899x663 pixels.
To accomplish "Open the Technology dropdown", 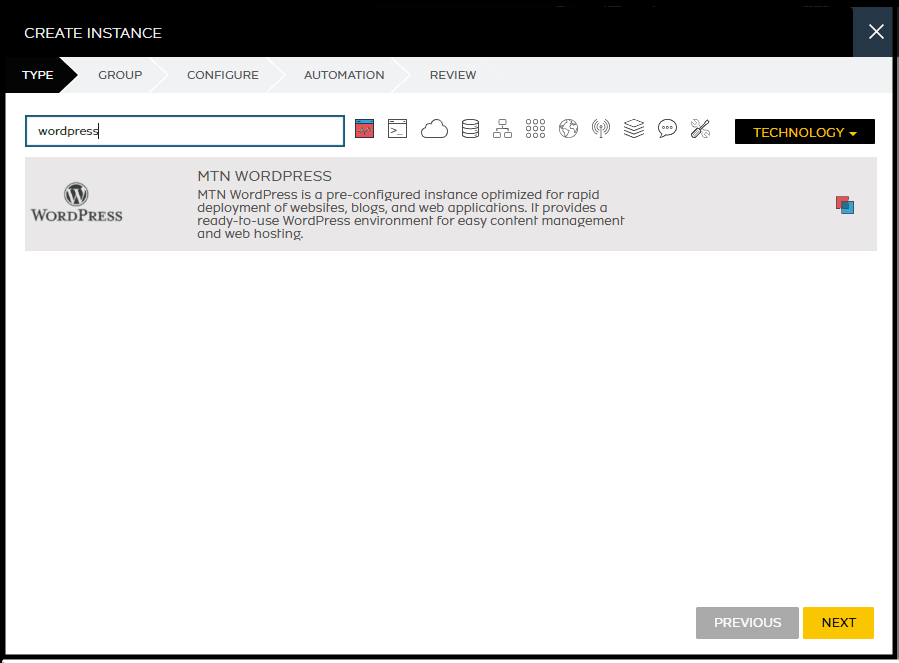I will point(804,132).
